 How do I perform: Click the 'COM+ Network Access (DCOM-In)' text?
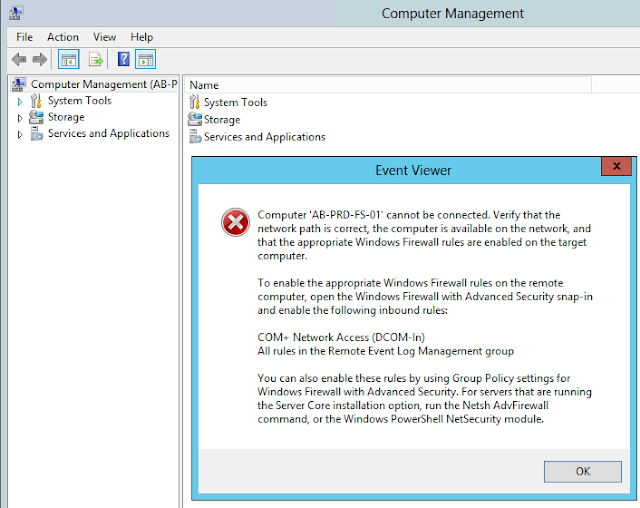pos(341,337)
